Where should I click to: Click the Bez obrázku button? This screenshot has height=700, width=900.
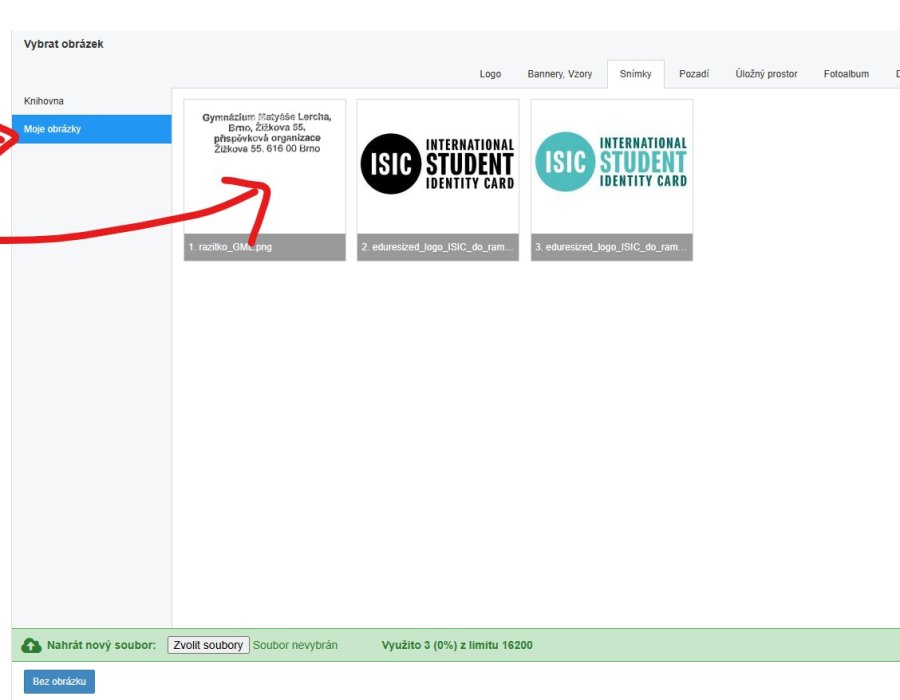click(x=60, y=682)
